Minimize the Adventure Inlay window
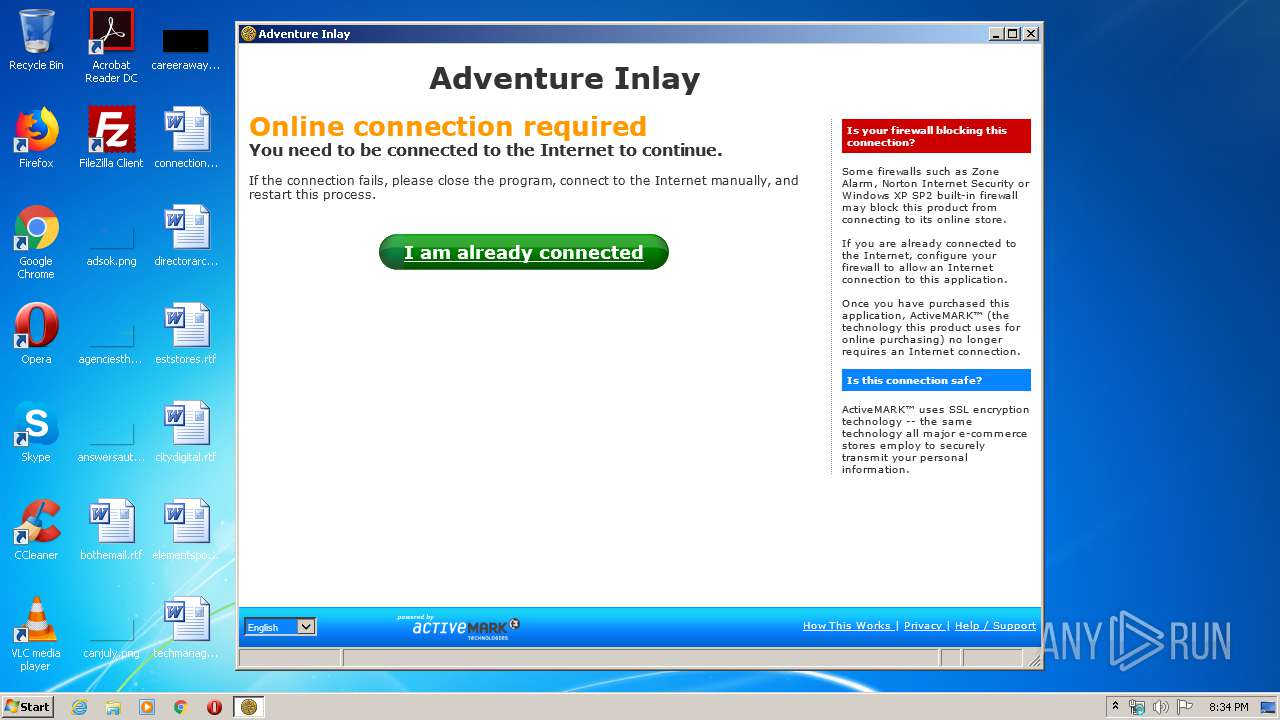The width and height of the screenshot is (1280, 720). click(x=996, y=33)
